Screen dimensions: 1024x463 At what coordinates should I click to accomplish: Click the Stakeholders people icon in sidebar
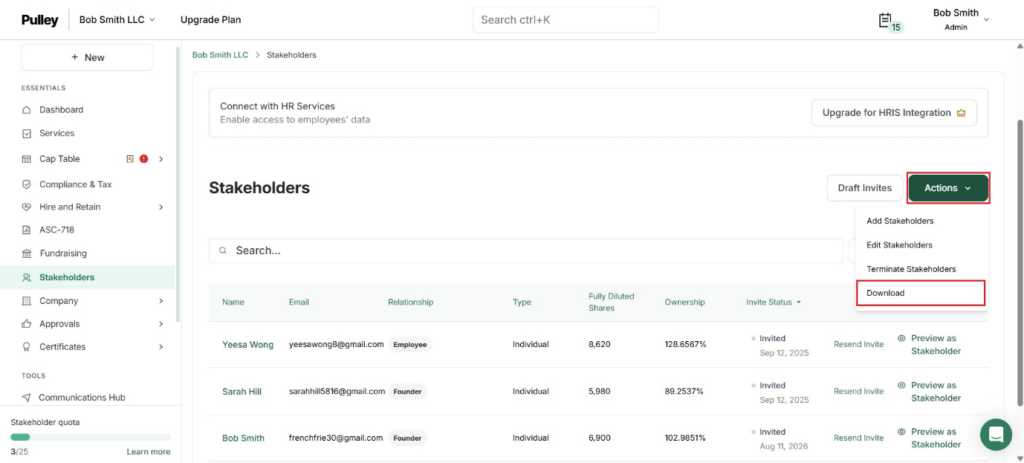click(x=26, y=278)
